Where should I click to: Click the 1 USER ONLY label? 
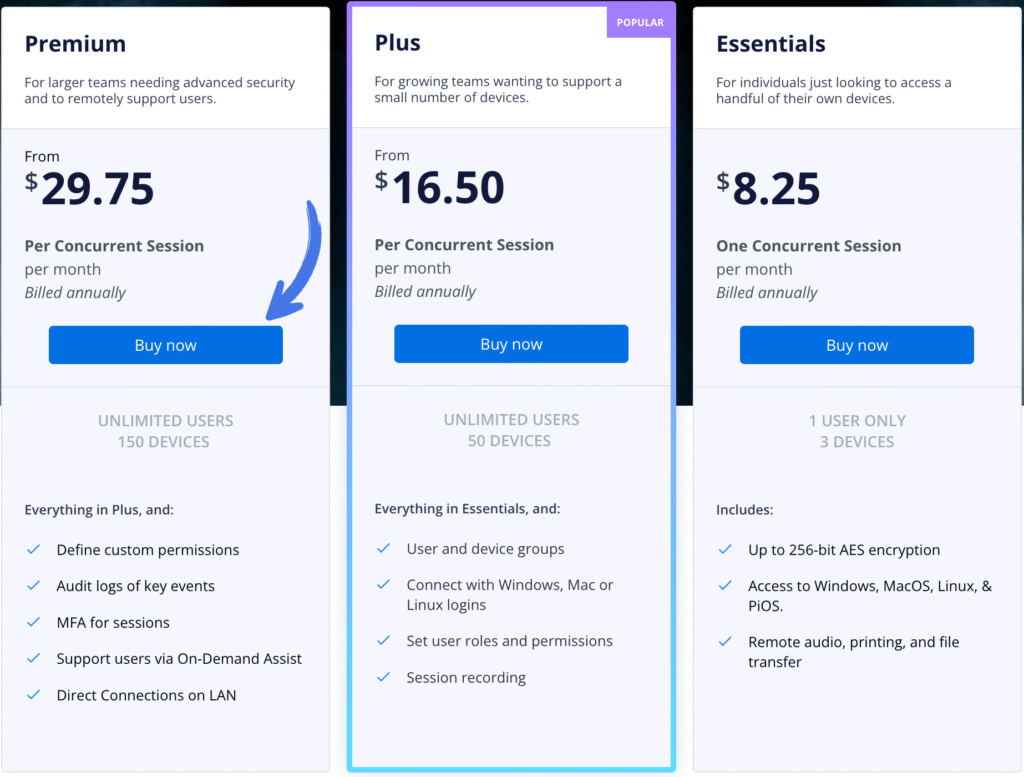tap(857, 421)
